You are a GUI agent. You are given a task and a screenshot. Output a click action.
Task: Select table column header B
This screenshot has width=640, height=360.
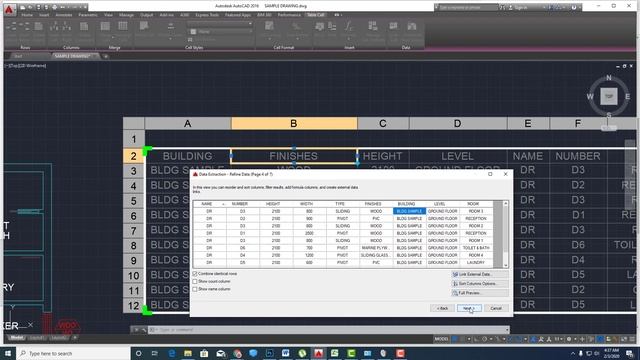294,123
